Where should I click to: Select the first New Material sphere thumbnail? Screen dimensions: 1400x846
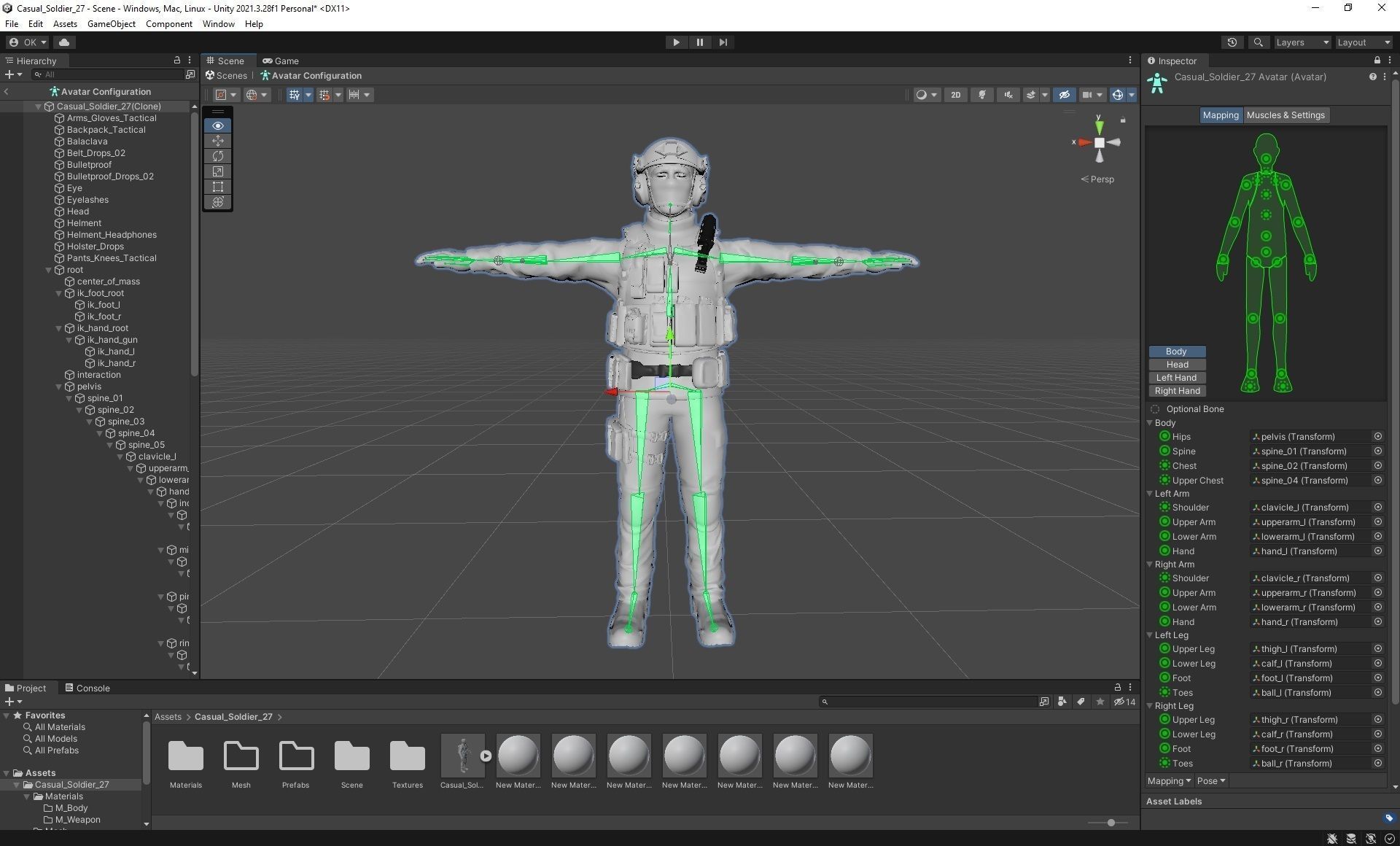point(518,756)
